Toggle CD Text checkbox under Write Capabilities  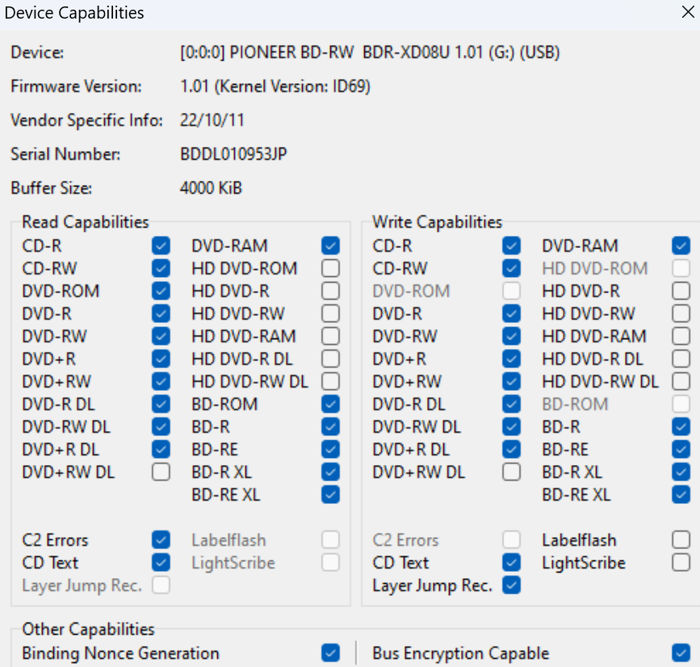[511, 563]
